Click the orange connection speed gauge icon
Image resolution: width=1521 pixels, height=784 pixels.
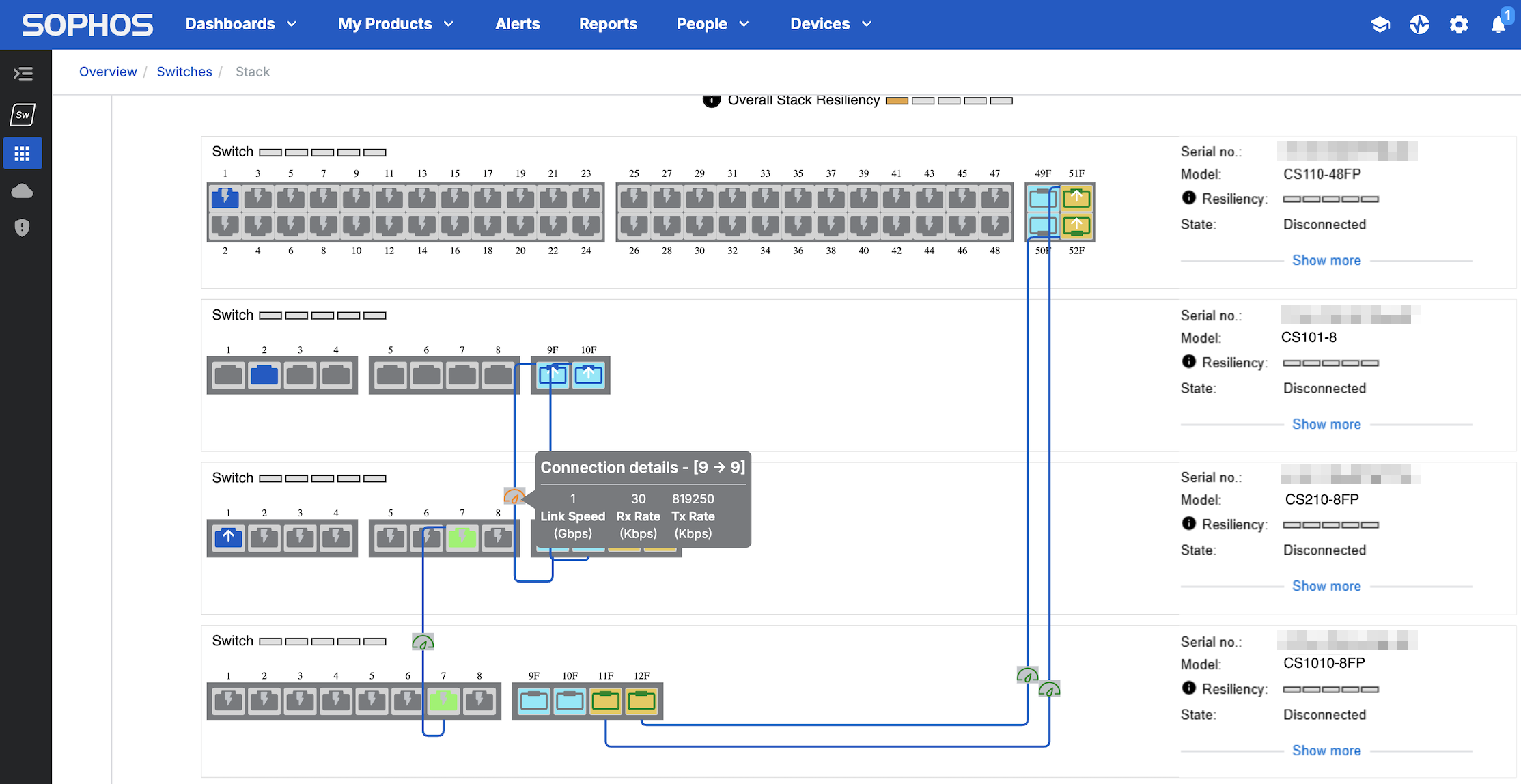click(514, 496)
